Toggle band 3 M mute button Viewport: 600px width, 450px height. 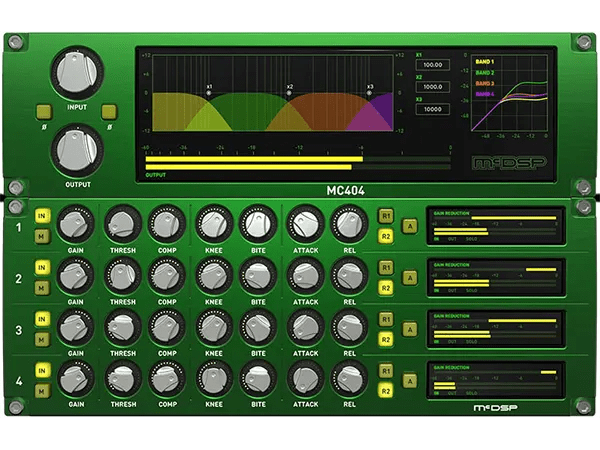(x=42, y=340)
